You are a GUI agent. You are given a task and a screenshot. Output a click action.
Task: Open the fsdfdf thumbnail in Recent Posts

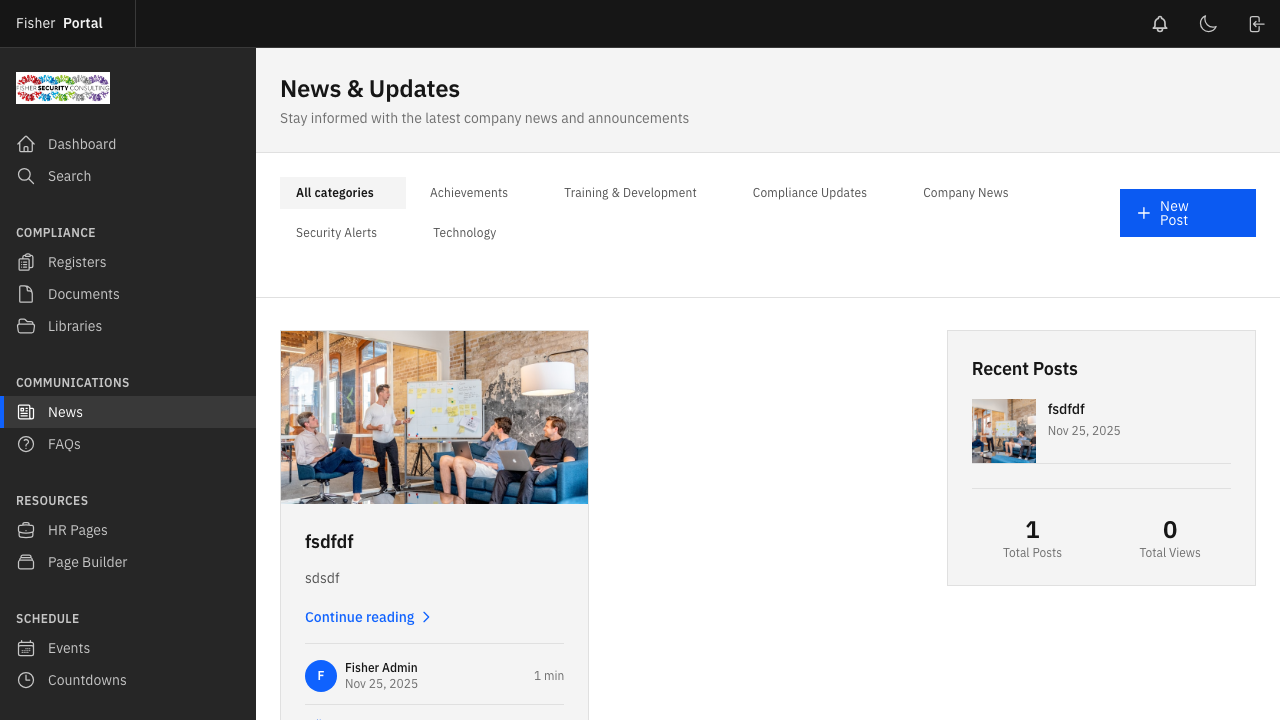pyautogui.click(x=1004, y=431)
